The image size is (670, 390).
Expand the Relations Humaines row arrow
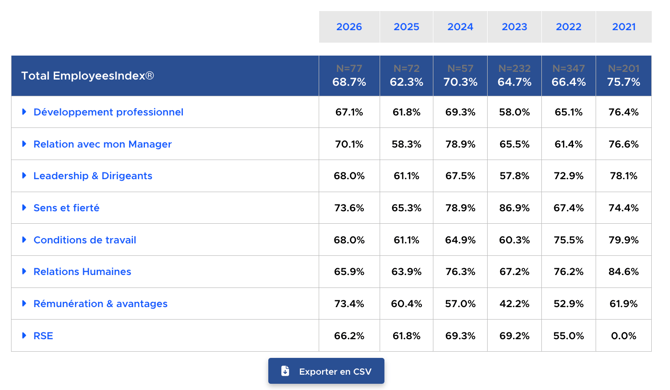pyautogui.click(x=24, y=271)
